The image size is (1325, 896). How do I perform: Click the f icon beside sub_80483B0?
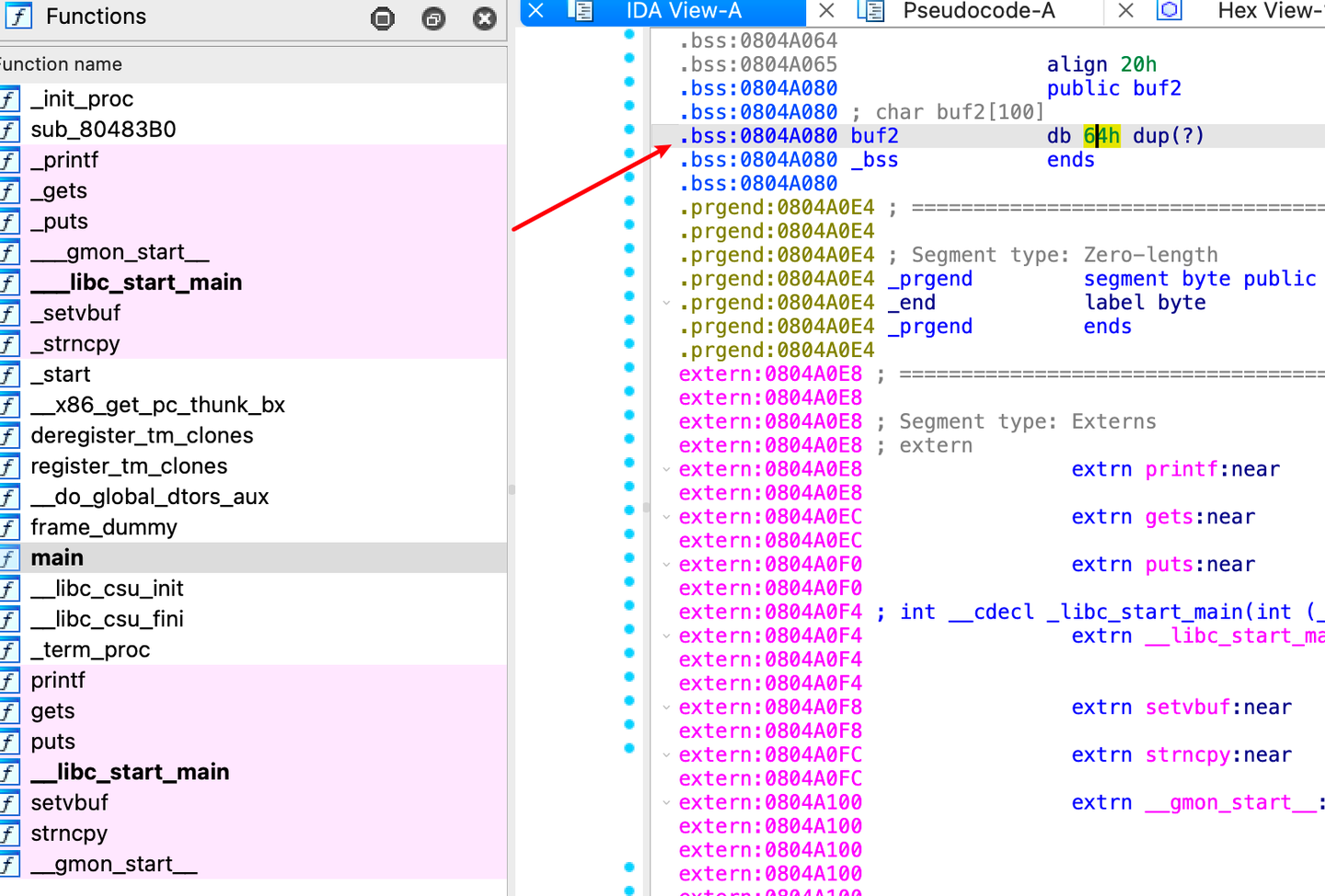[x=9, y=130]
